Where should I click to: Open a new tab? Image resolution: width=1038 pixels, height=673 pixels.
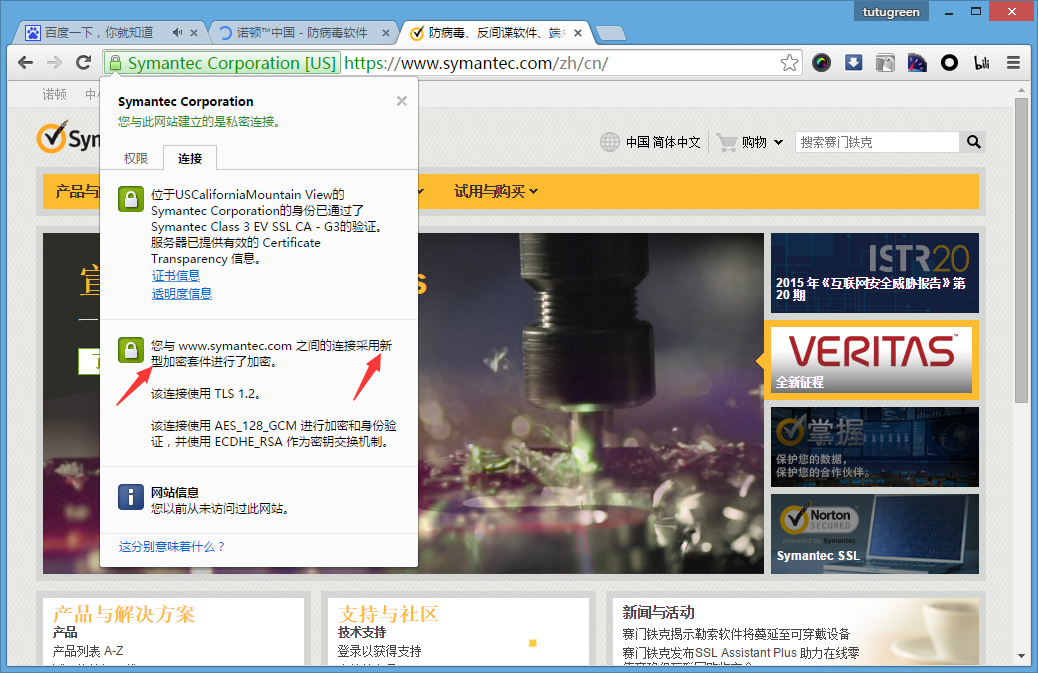pyautogui.click(x=610, y=33)
